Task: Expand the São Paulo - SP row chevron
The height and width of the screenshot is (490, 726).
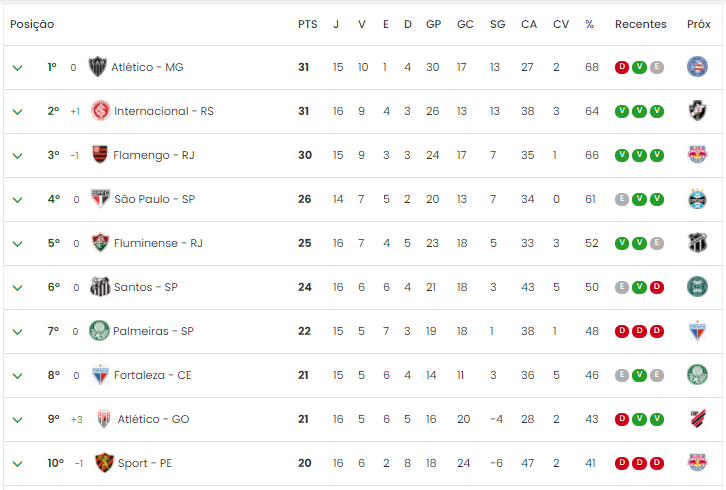Action: coord(18,200)
